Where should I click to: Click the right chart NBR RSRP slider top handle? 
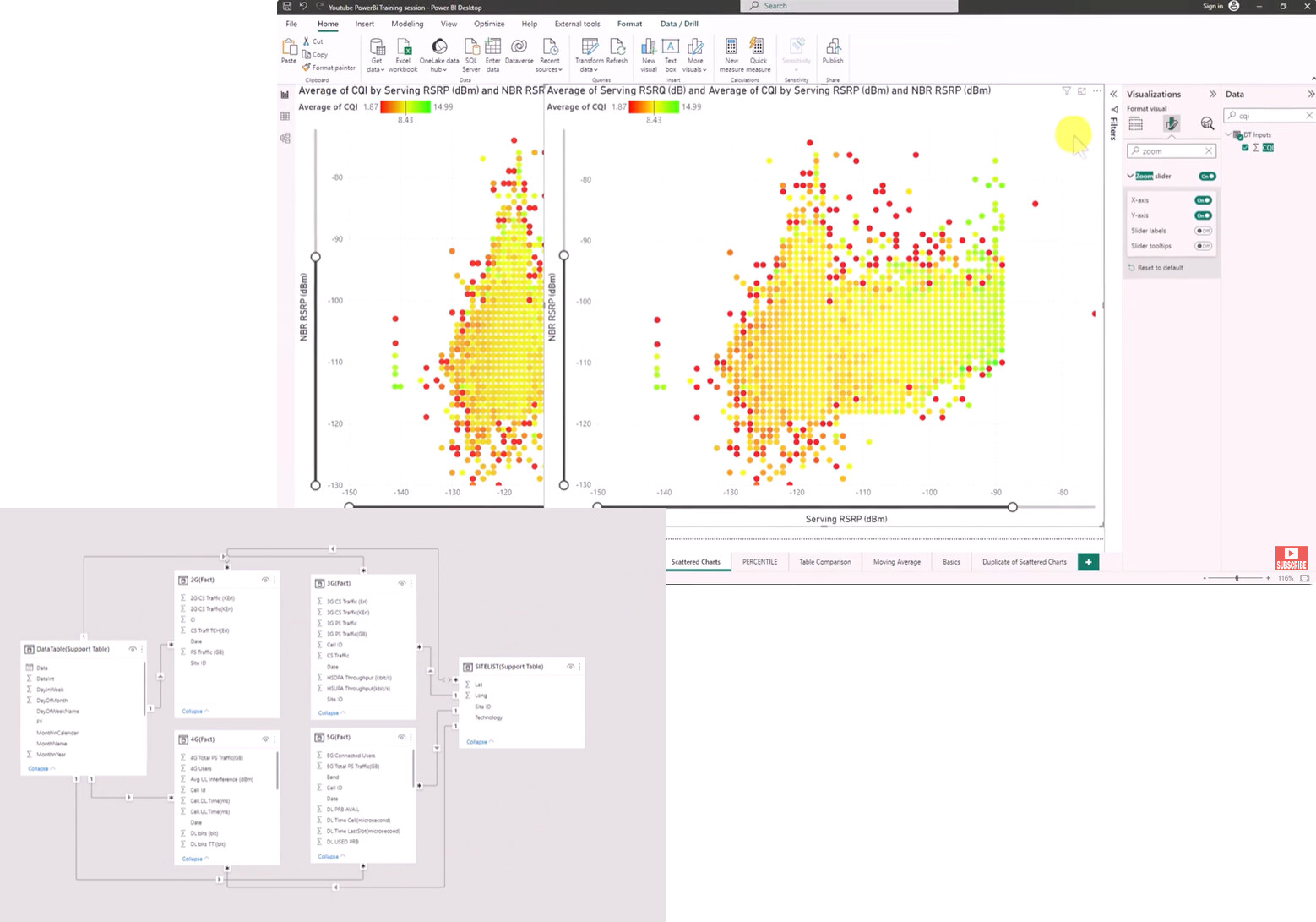[x=563, y=255]
